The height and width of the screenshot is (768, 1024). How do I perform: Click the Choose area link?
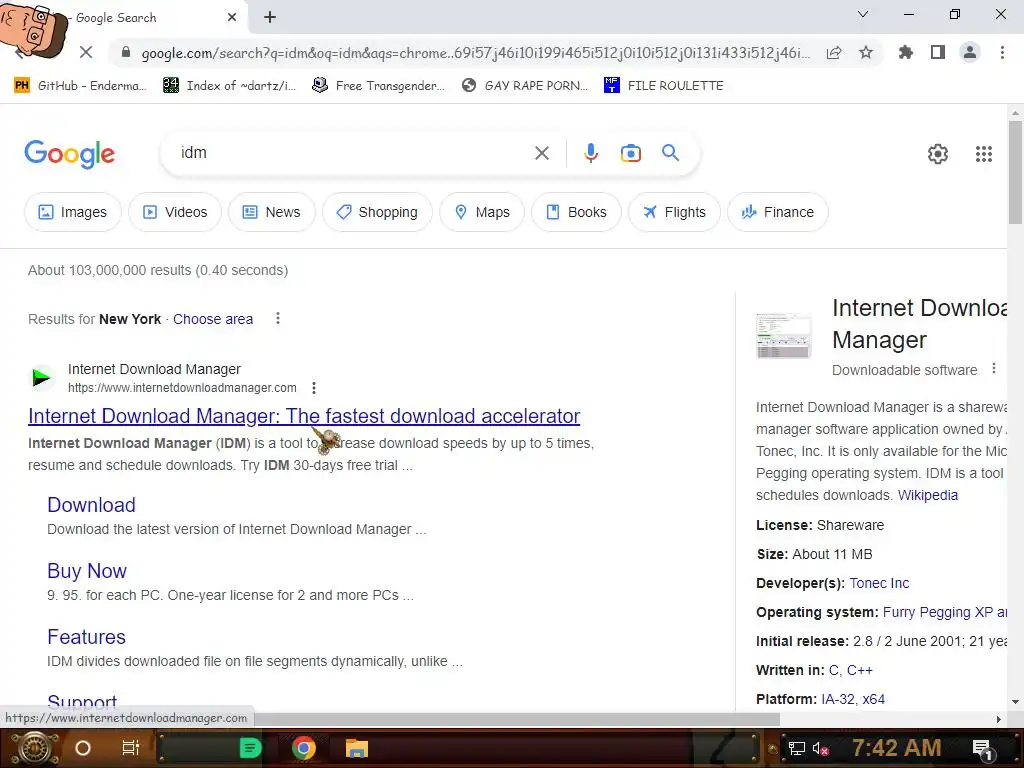coord(213,319)
